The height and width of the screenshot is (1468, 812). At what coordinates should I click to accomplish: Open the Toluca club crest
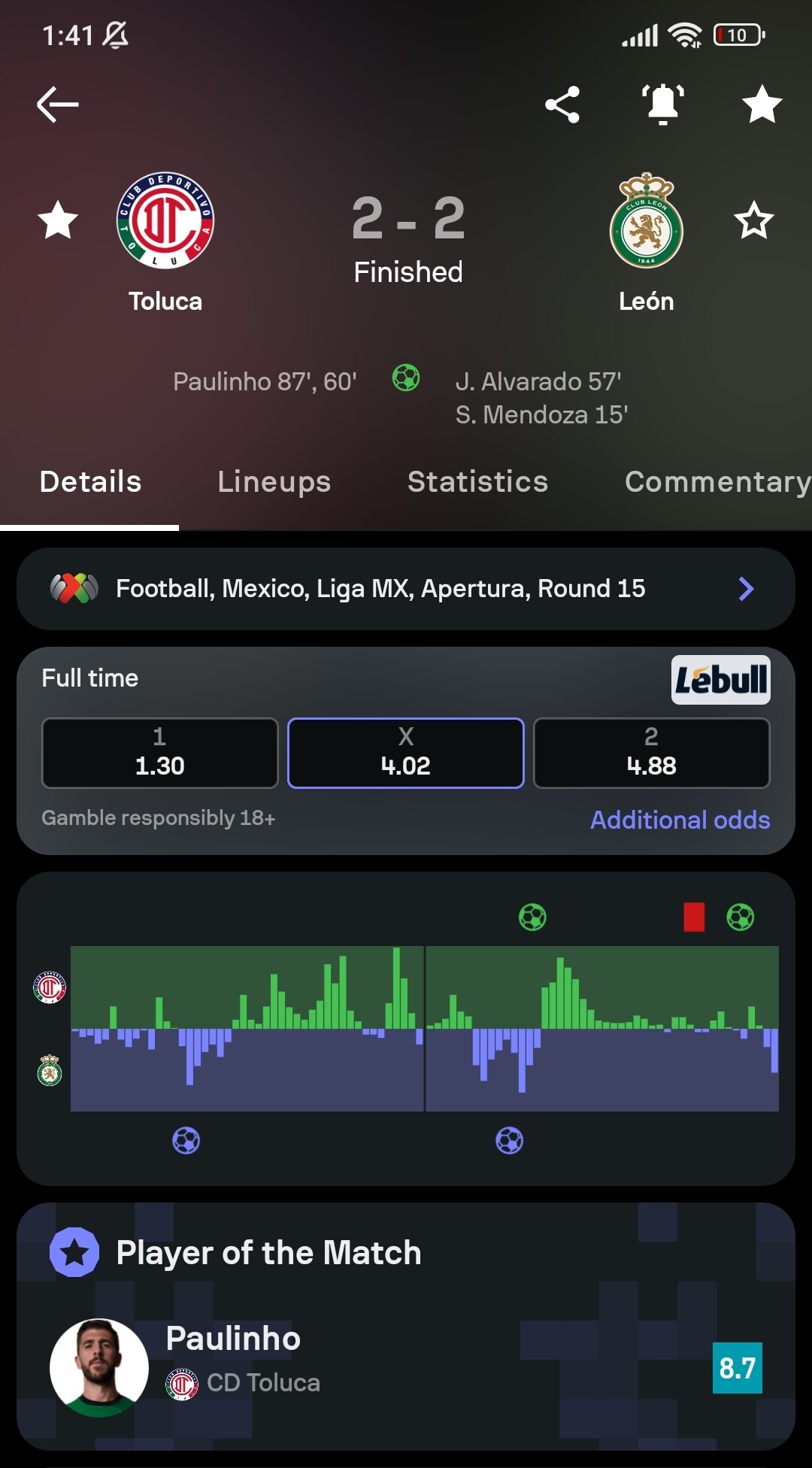click(x=165, y=220)
